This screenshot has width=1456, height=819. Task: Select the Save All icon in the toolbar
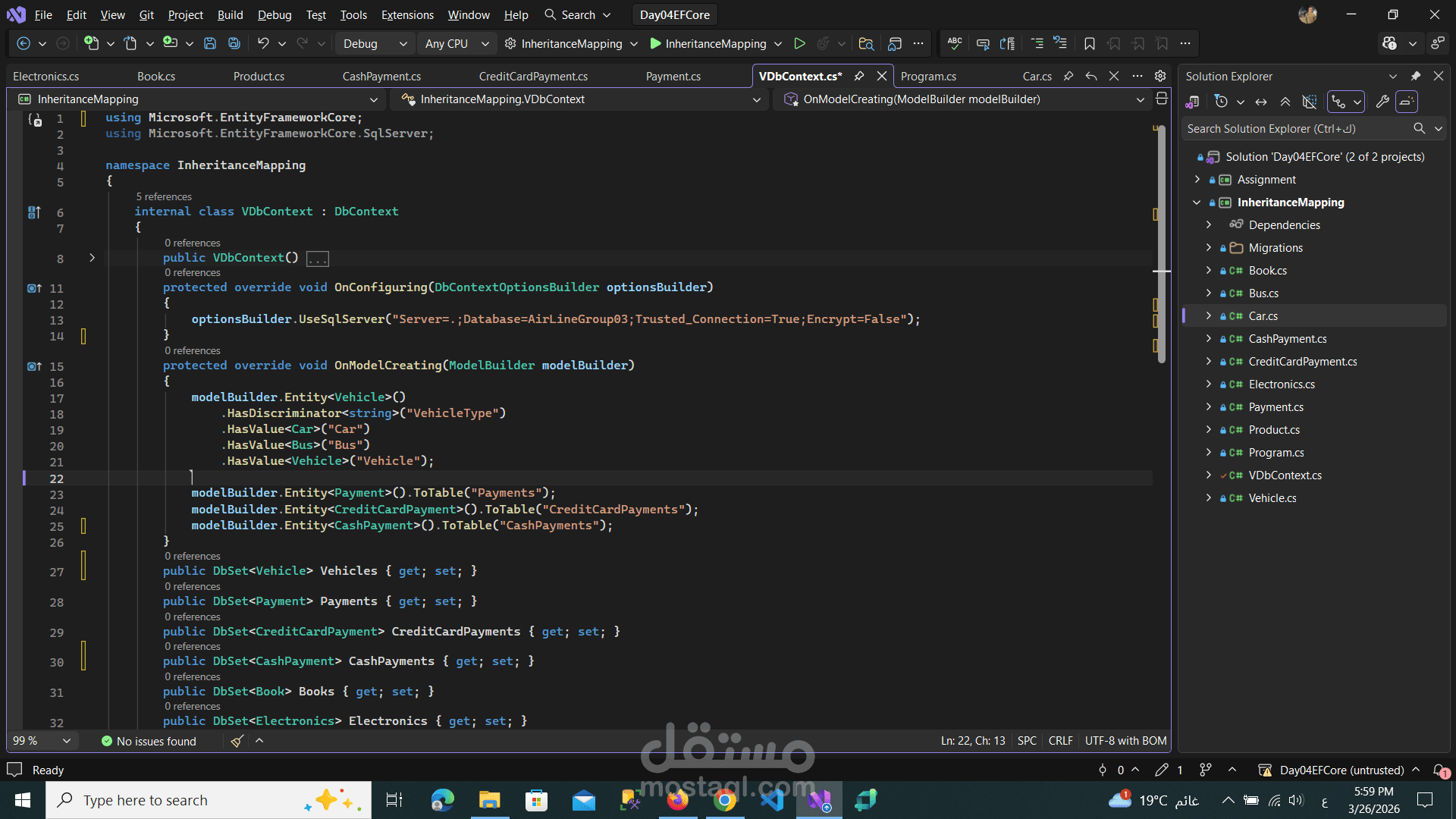(x=234, y=43)
